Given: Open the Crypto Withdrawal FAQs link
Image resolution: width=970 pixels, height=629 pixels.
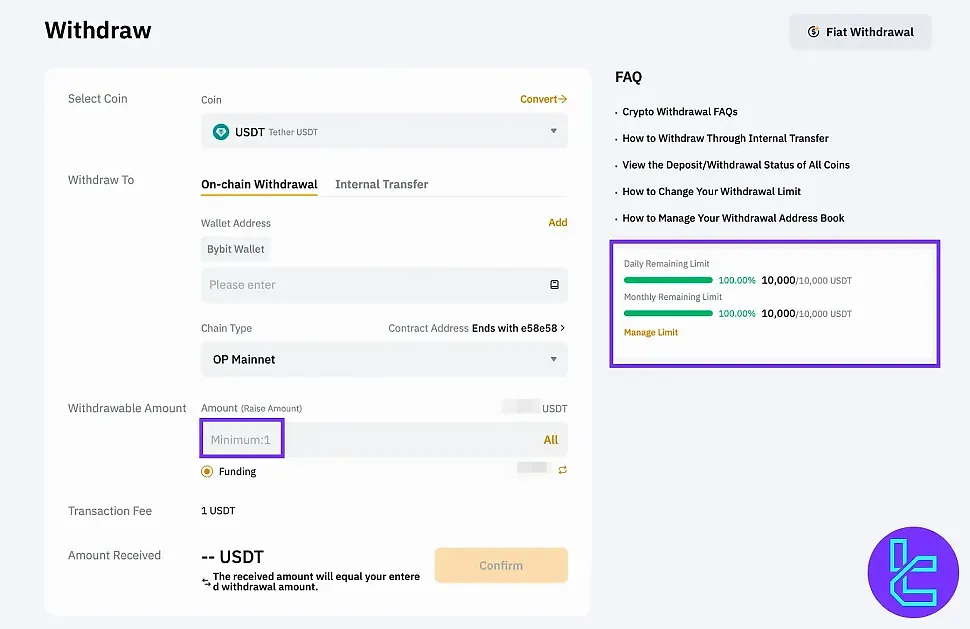Looking at the screenshot, I should (679, 112).
